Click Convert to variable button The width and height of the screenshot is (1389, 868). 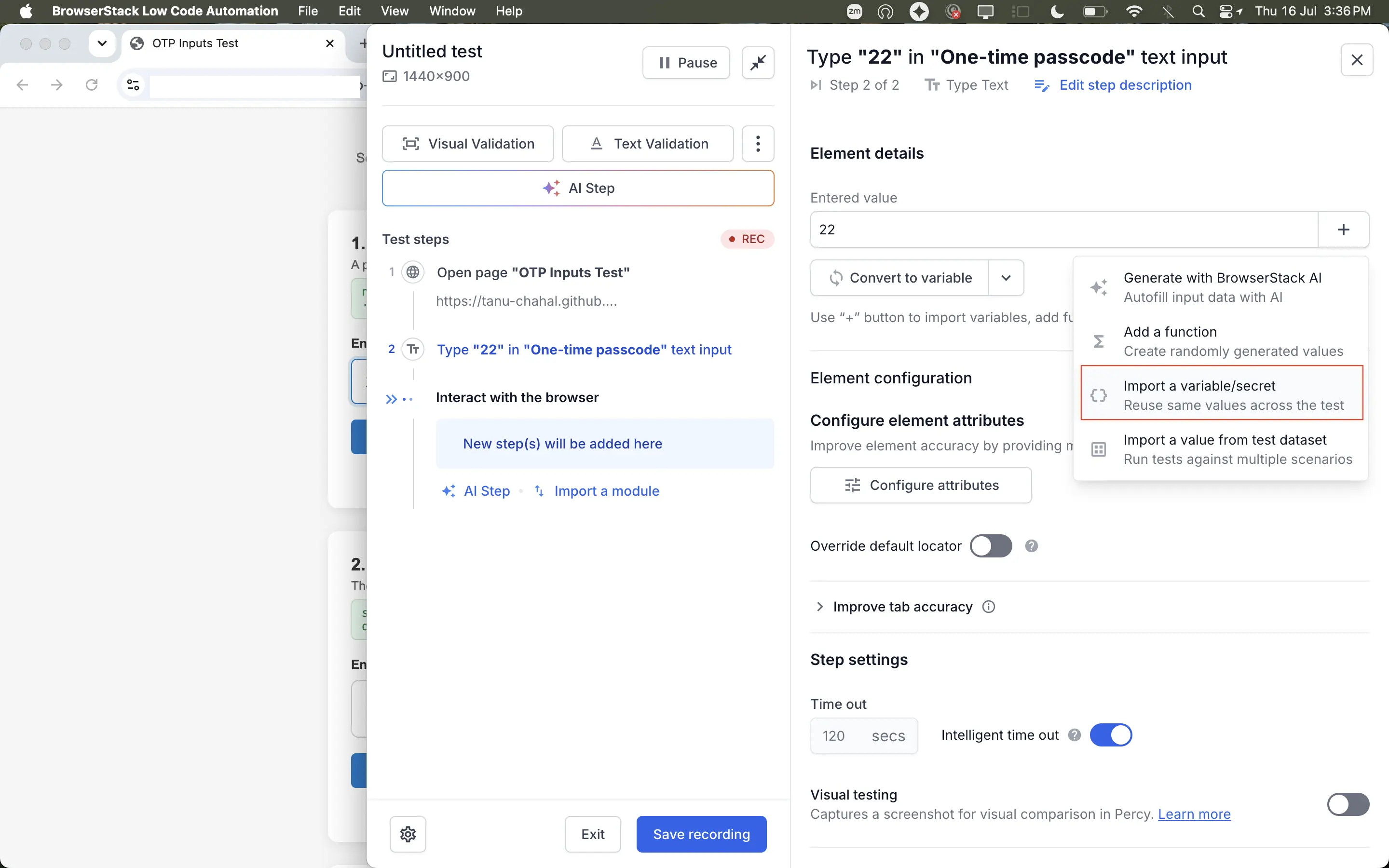(899, 278)
